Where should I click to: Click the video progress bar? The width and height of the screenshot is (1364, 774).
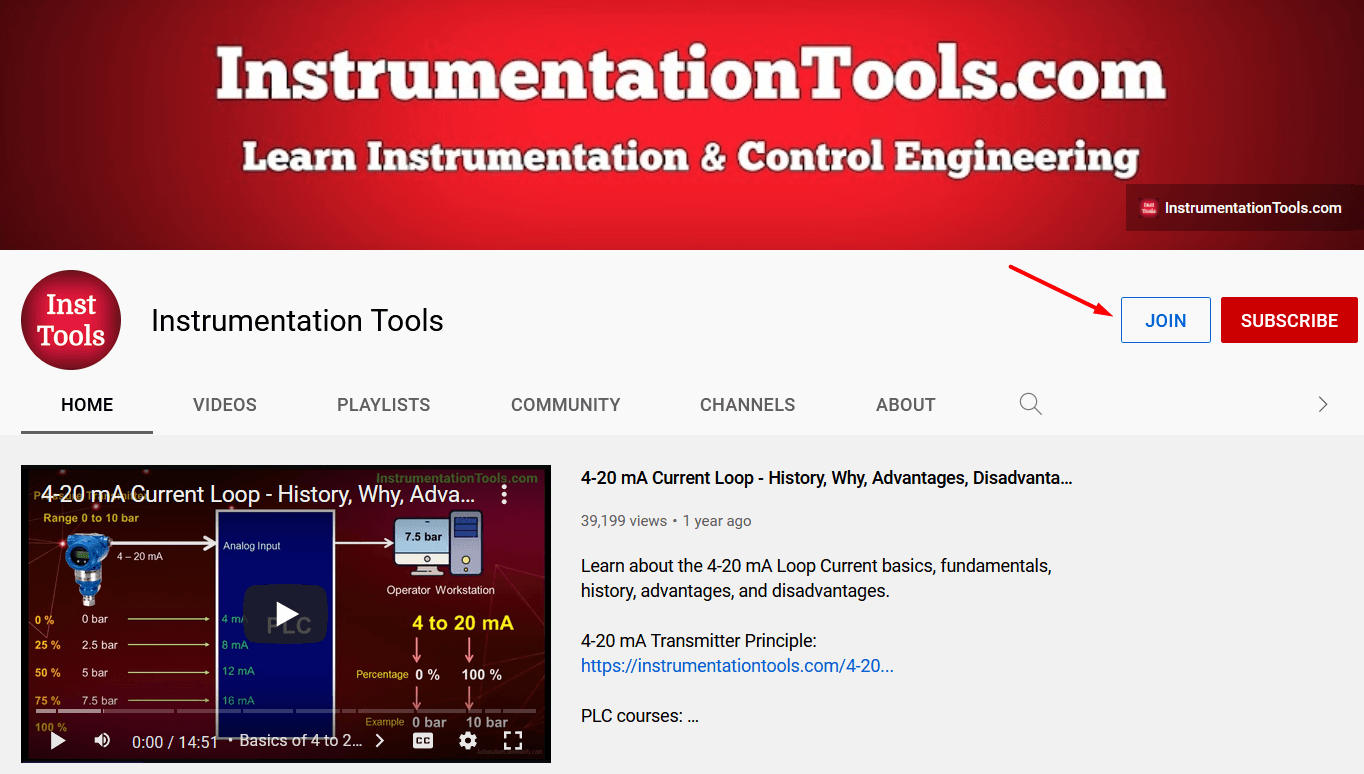click(286, 711)
